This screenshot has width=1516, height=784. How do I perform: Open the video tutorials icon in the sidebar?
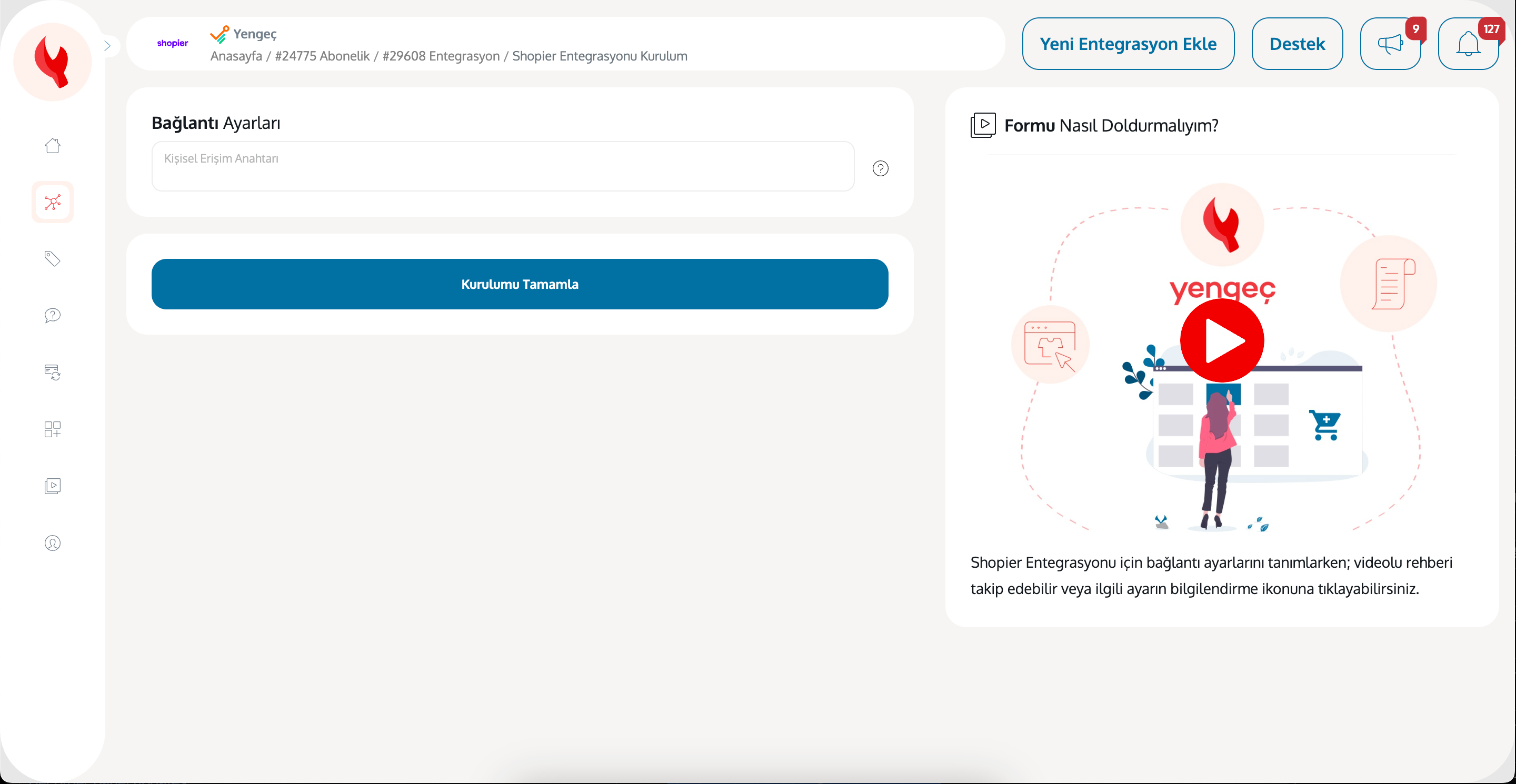[x=53, y=486]
